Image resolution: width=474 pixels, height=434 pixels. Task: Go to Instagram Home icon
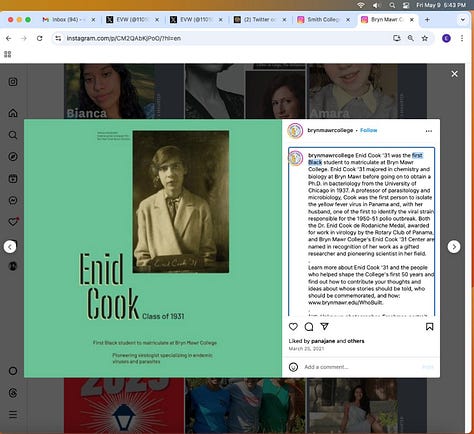pyautogui.click(x=13, y=113)
